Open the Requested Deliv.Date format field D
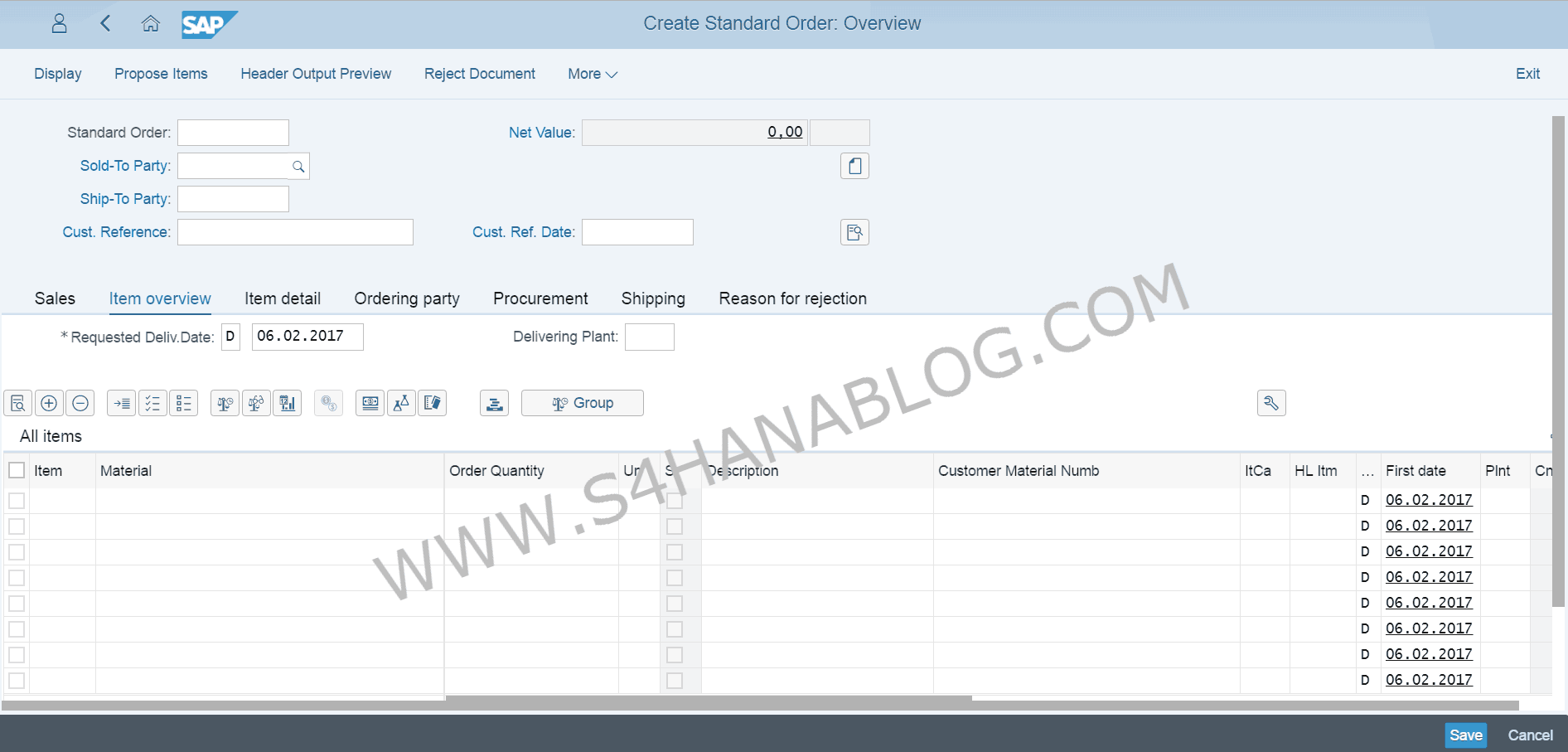Screen dimensions: 1568x752 [x=230, y=337]
